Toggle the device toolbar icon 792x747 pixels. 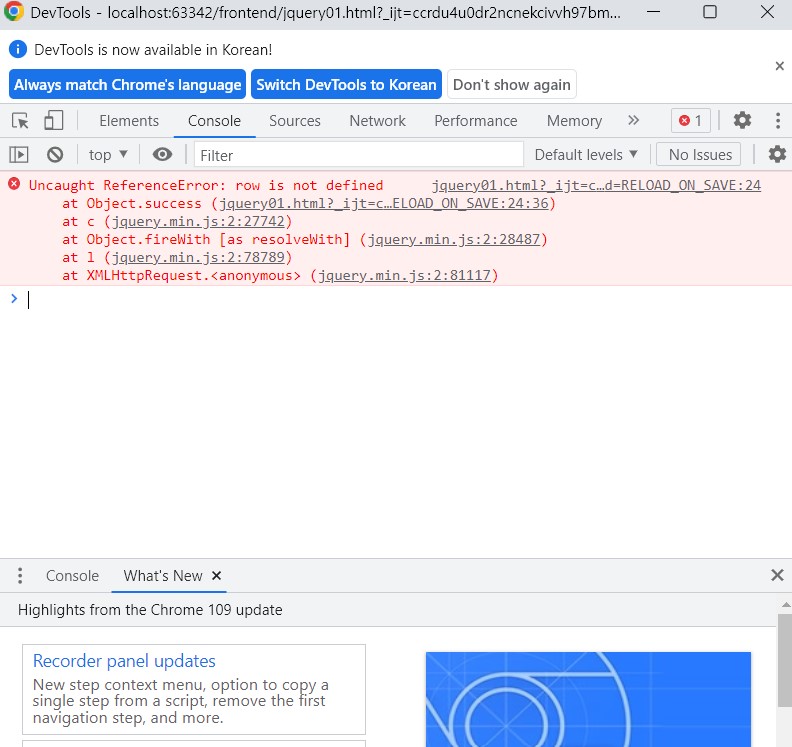coord(54,121)
